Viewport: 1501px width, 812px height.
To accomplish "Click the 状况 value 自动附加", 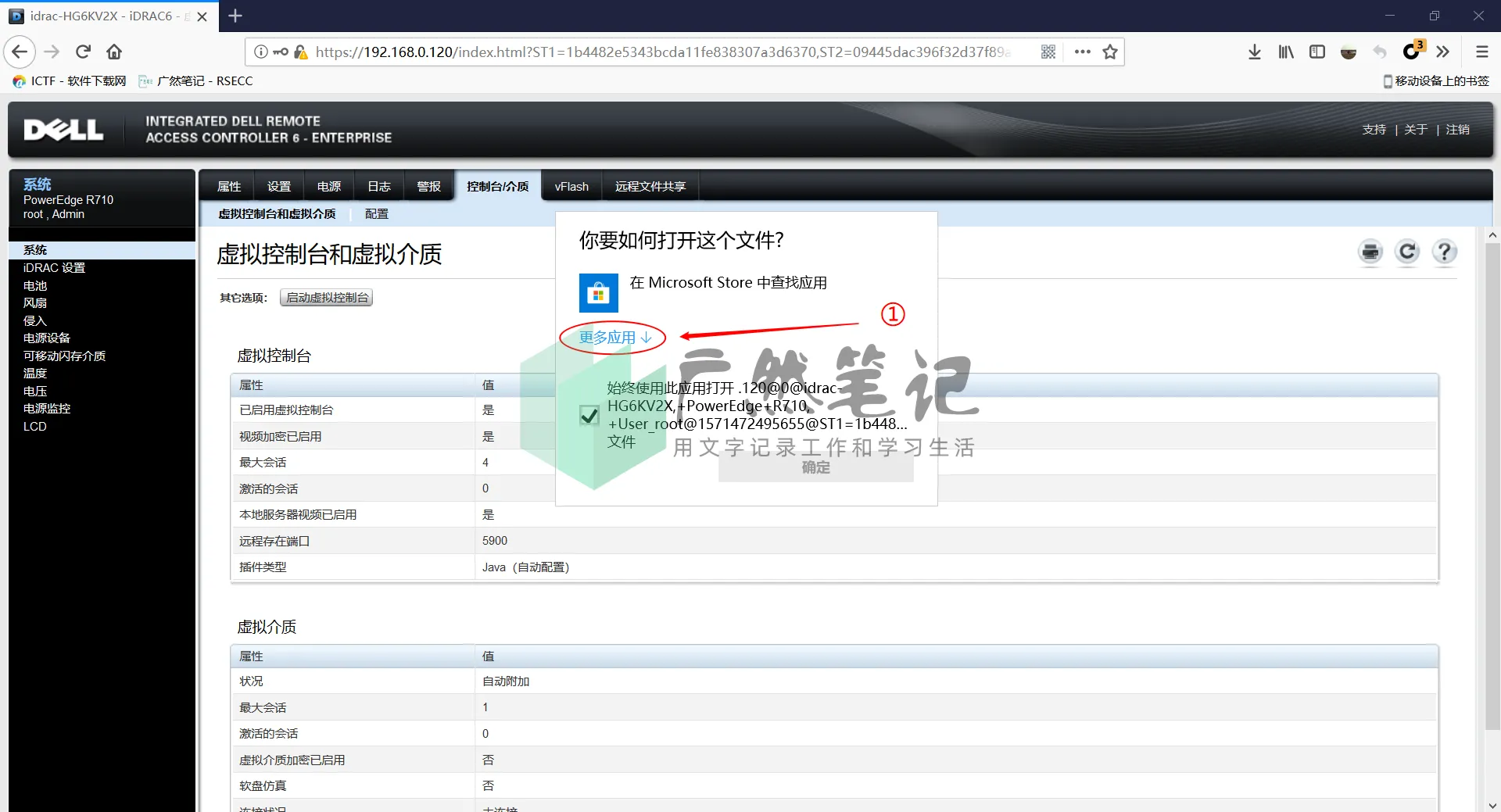I will (x=506, y=681).
